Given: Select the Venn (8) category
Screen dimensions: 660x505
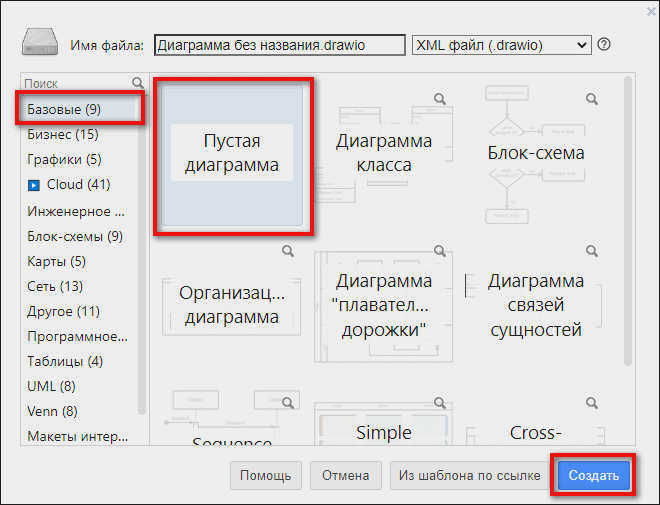Looking at the screenshot, I should (80, 411).
